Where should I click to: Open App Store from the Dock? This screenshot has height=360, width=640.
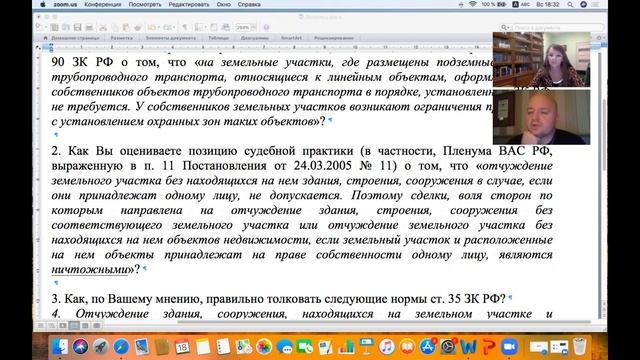427,347
